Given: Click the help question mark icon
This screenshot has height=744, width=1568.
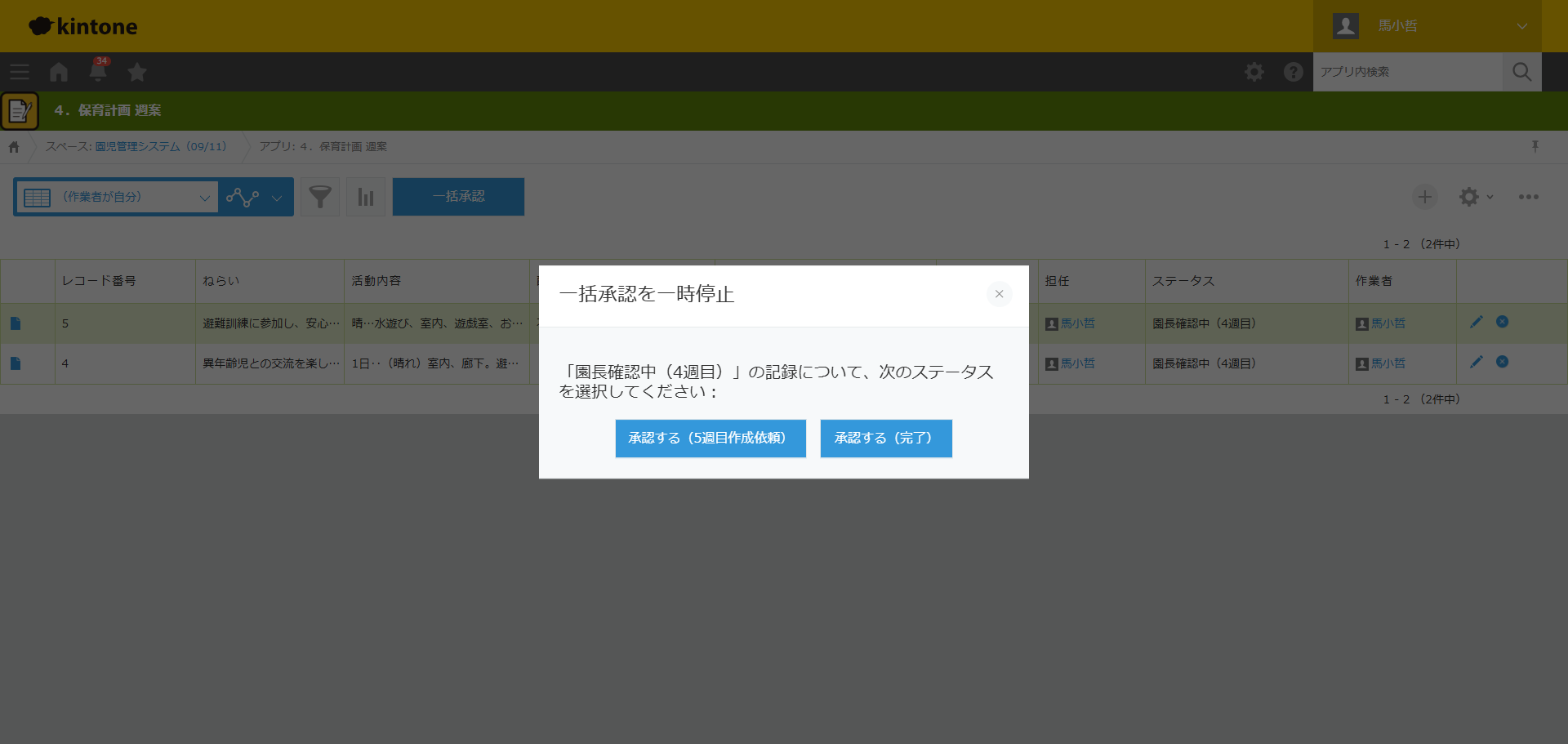Looking at the screenshot, I should [x=1293, y=72].
